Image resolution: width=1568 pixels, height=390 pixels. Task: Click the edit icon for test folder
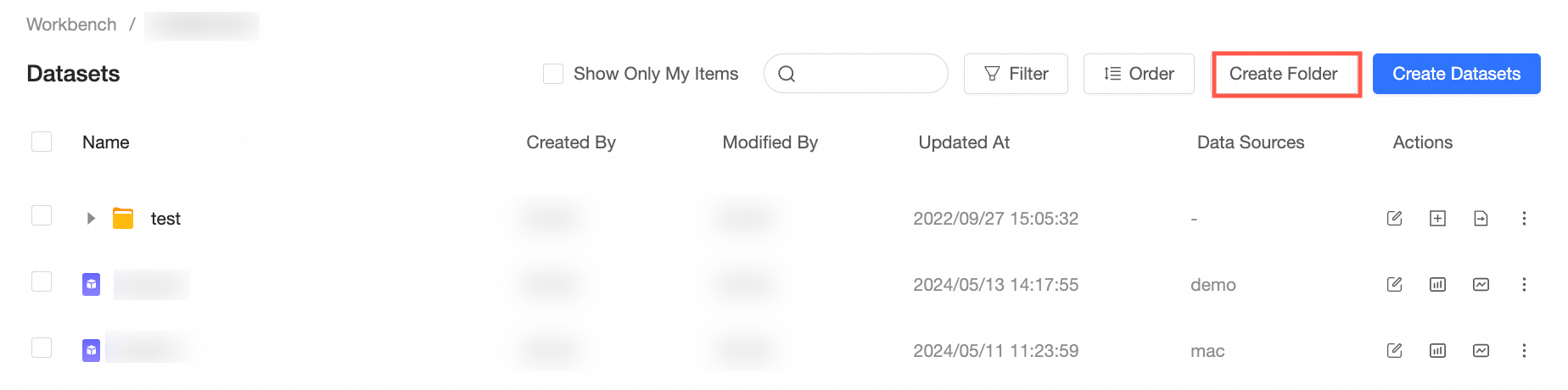(1394, 219)
